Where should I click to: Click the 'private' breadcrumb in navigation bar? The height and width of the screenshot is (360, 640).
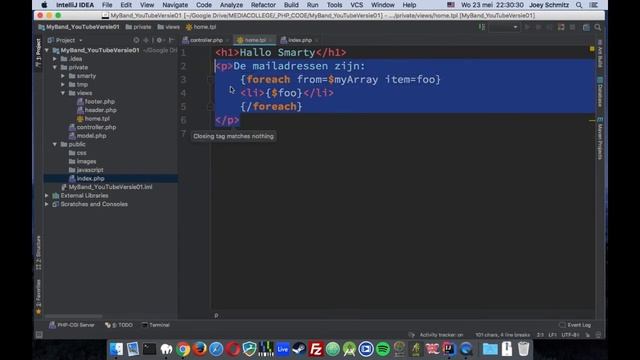[138, 27]
